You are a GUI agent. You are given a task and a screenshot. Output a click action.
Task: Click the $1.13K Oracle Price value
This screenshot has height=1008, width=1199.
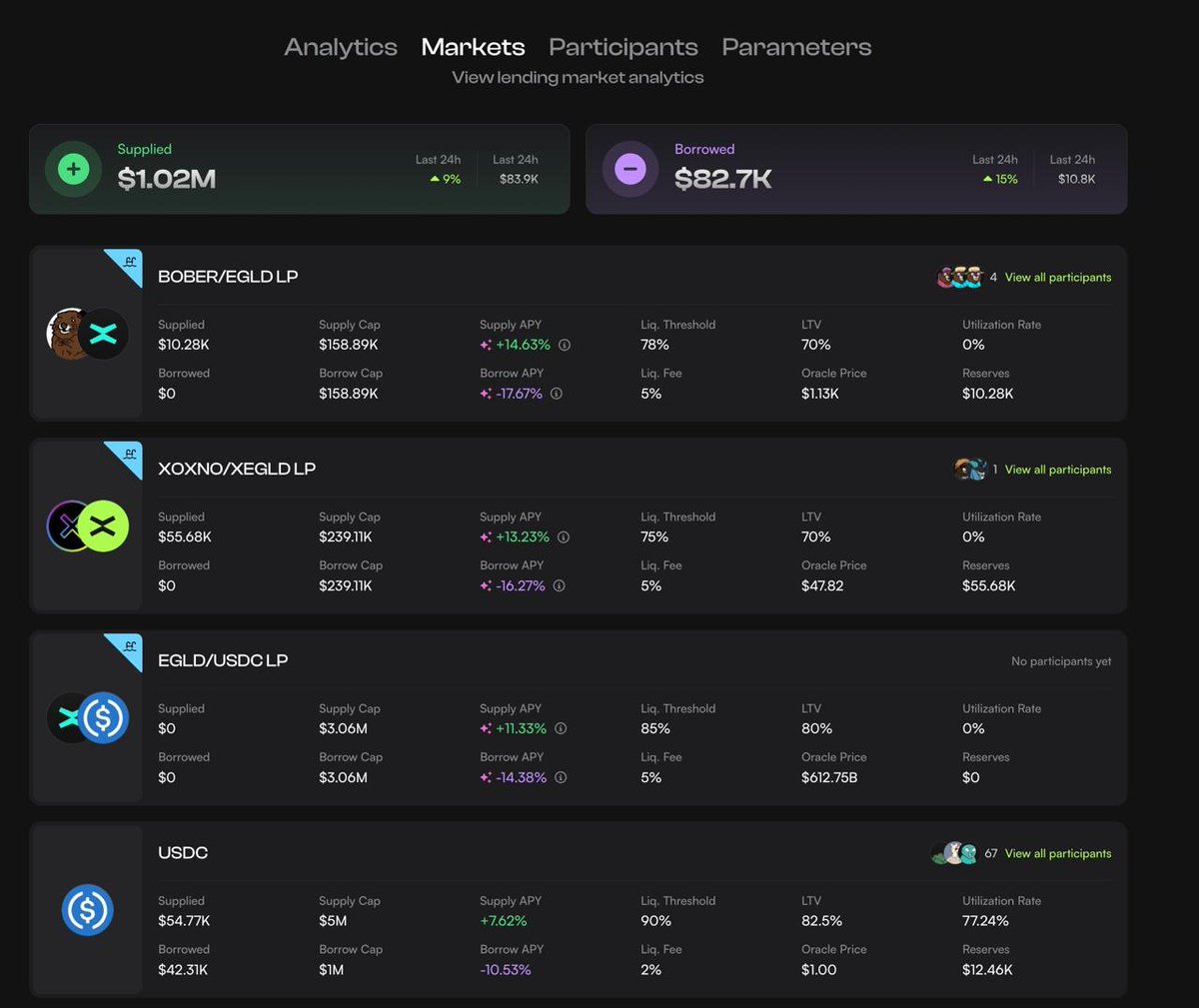pyautogui.click(x=820, y=394)
